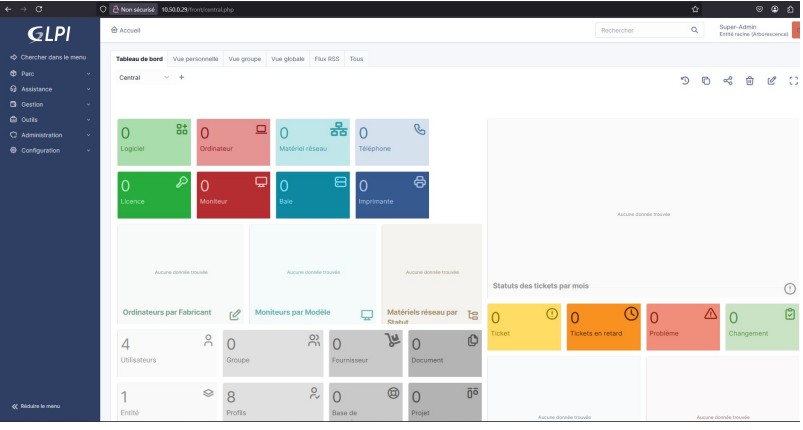The image size is (803, 430).
Task: Click the delete dashboard trash icon
Action: pyautogui.click(x=750, y=81)
